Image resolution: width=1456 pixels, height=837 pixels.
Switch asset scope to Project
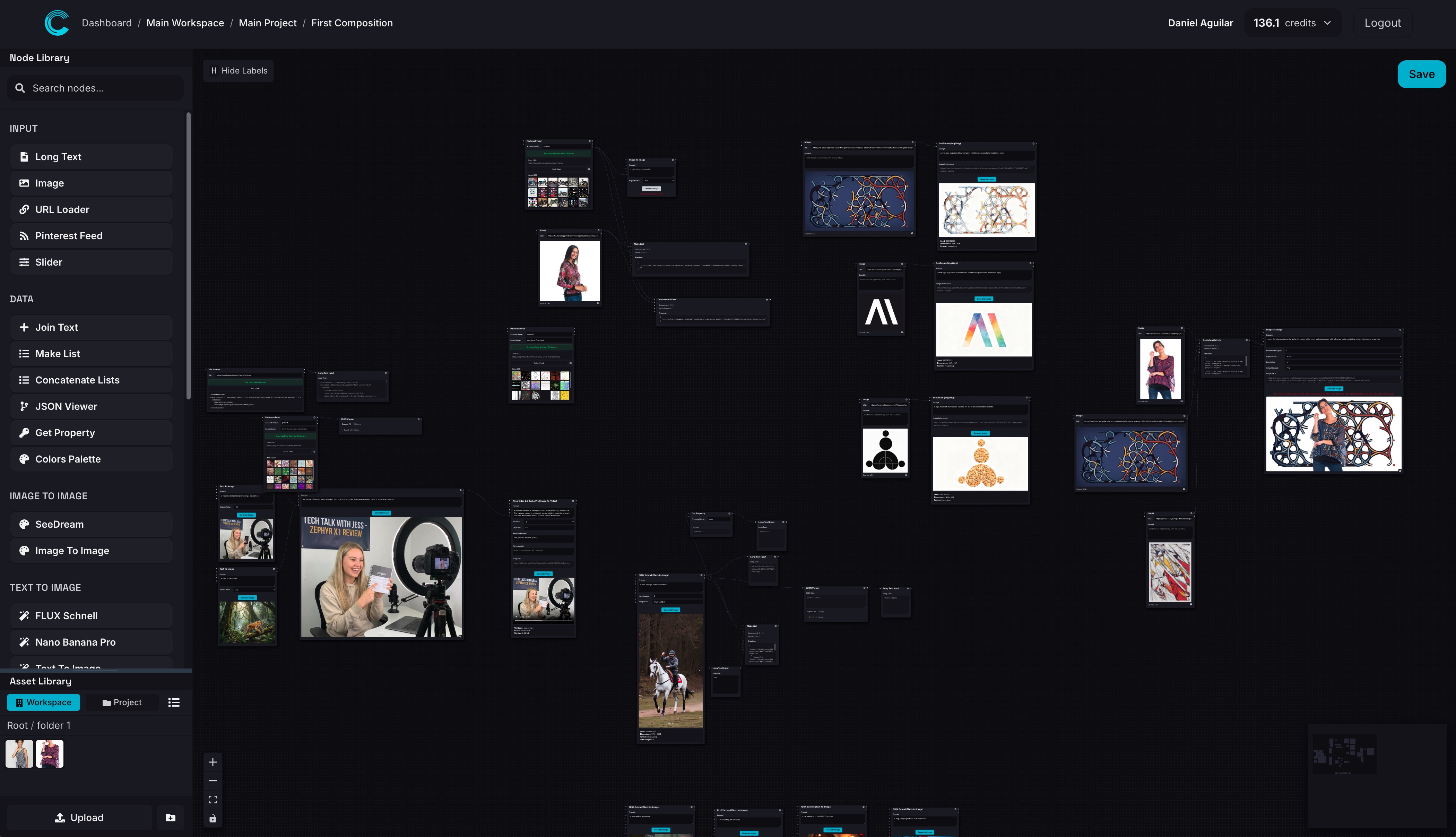(122, 702)
